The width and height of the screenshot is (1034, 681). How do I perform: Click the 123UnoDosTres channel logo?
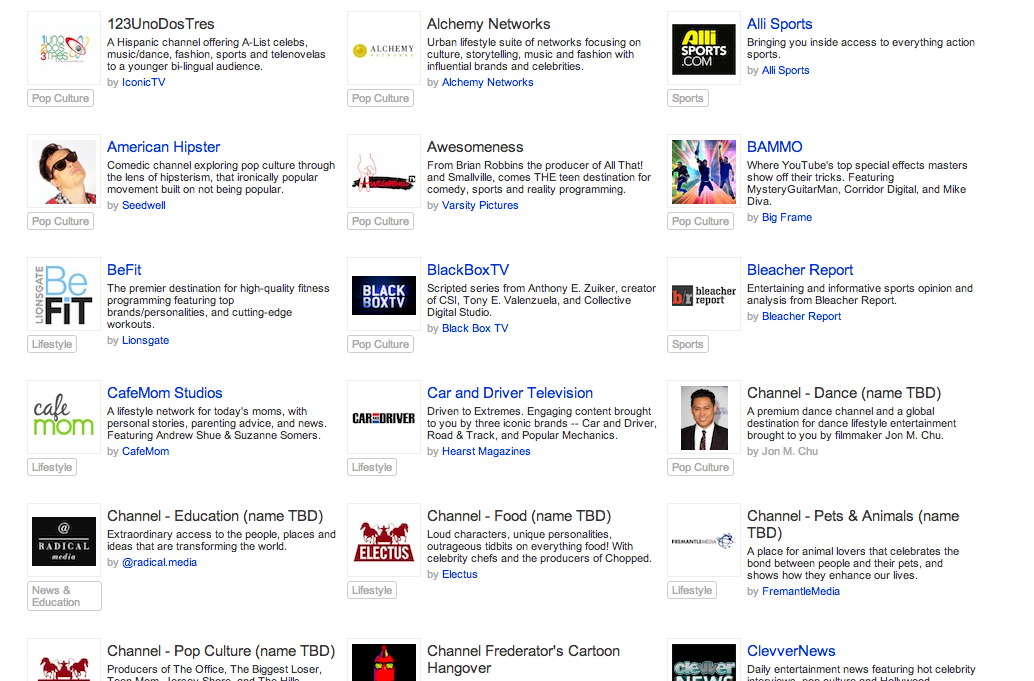pos(64,48)
